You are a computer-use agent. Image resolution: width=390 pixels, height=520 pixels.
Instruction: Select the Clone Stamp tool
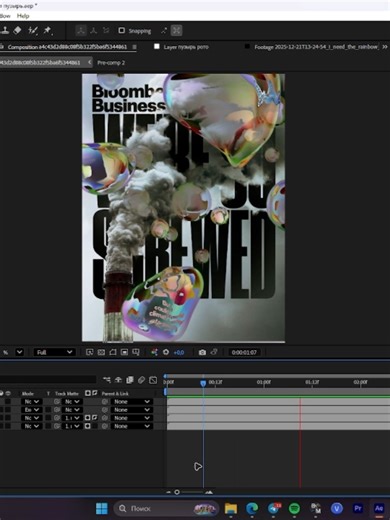(x=5, y=31)
